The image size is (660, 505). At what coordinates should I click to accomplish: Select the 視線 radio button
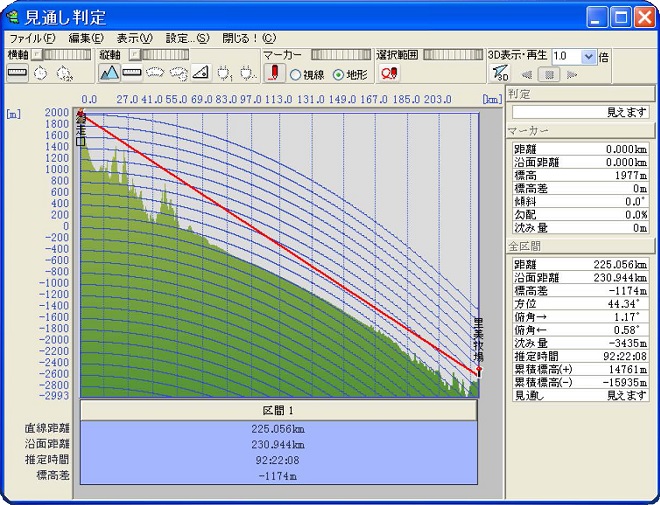(295, 75)
